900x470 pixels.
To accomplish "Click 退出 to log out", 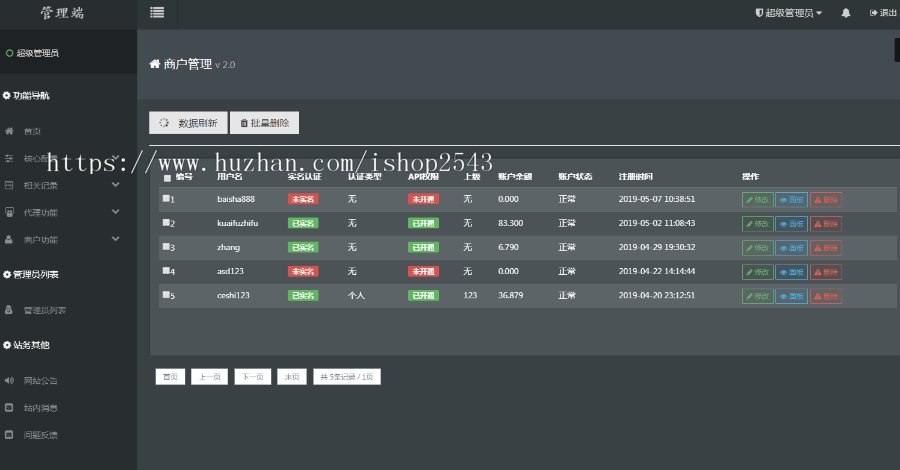I will (883, 13).
